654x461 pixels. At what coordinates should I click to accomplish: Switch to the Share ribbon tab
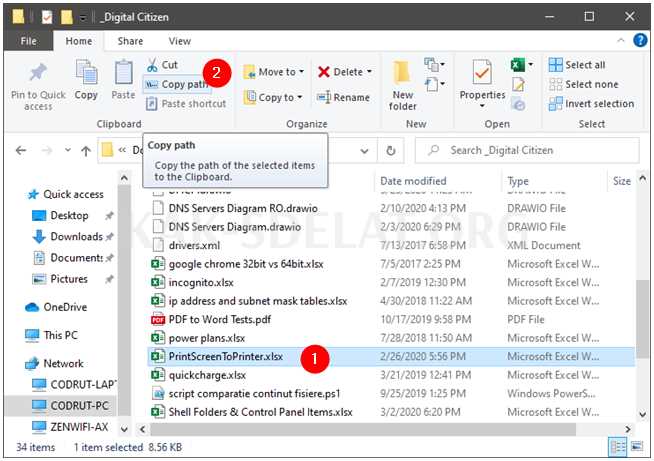130,41
